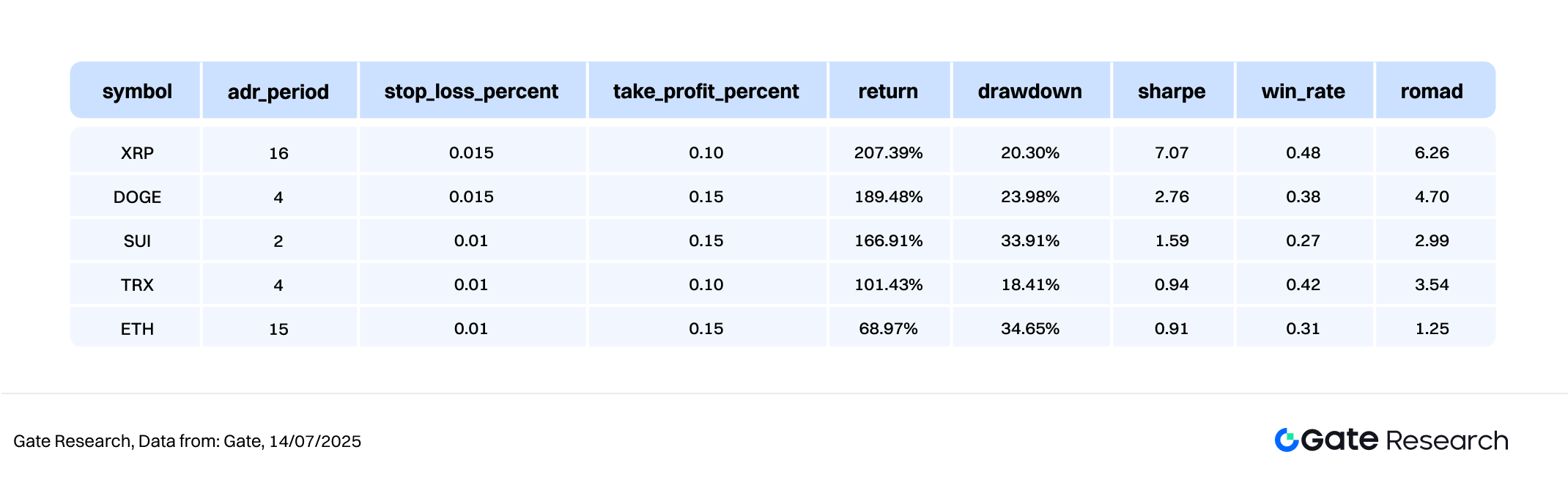Select the 6.26 romad value
The image size is (1568, 488).
point(1432,153)
